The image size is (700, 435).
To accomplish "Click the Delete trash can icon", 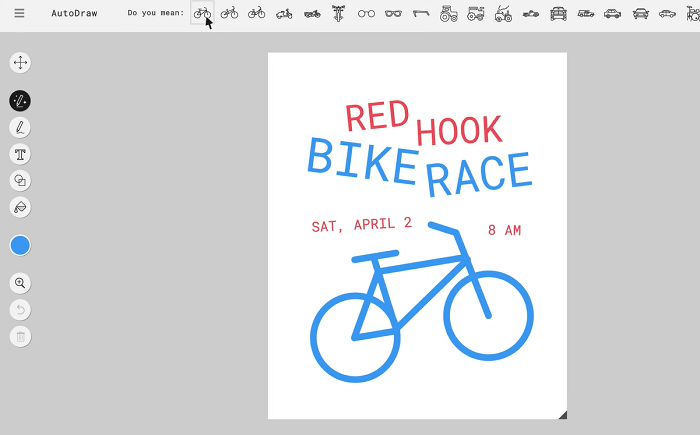I will tap(20, 337).
